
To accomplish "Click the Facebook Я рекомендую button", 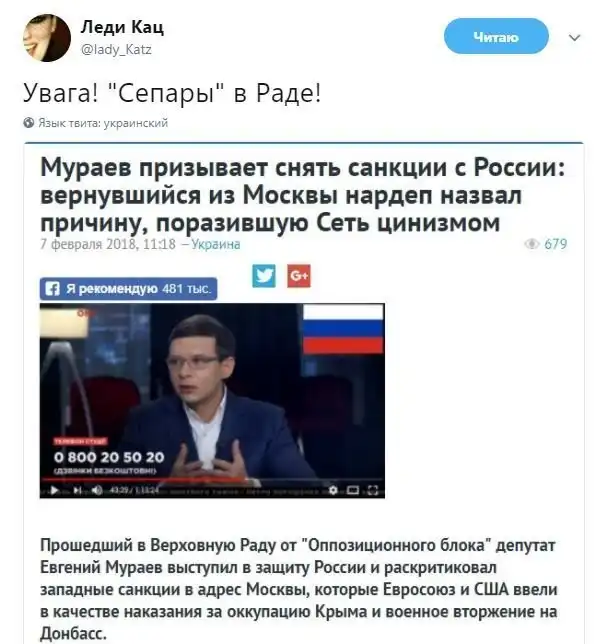I will point(129,289).
